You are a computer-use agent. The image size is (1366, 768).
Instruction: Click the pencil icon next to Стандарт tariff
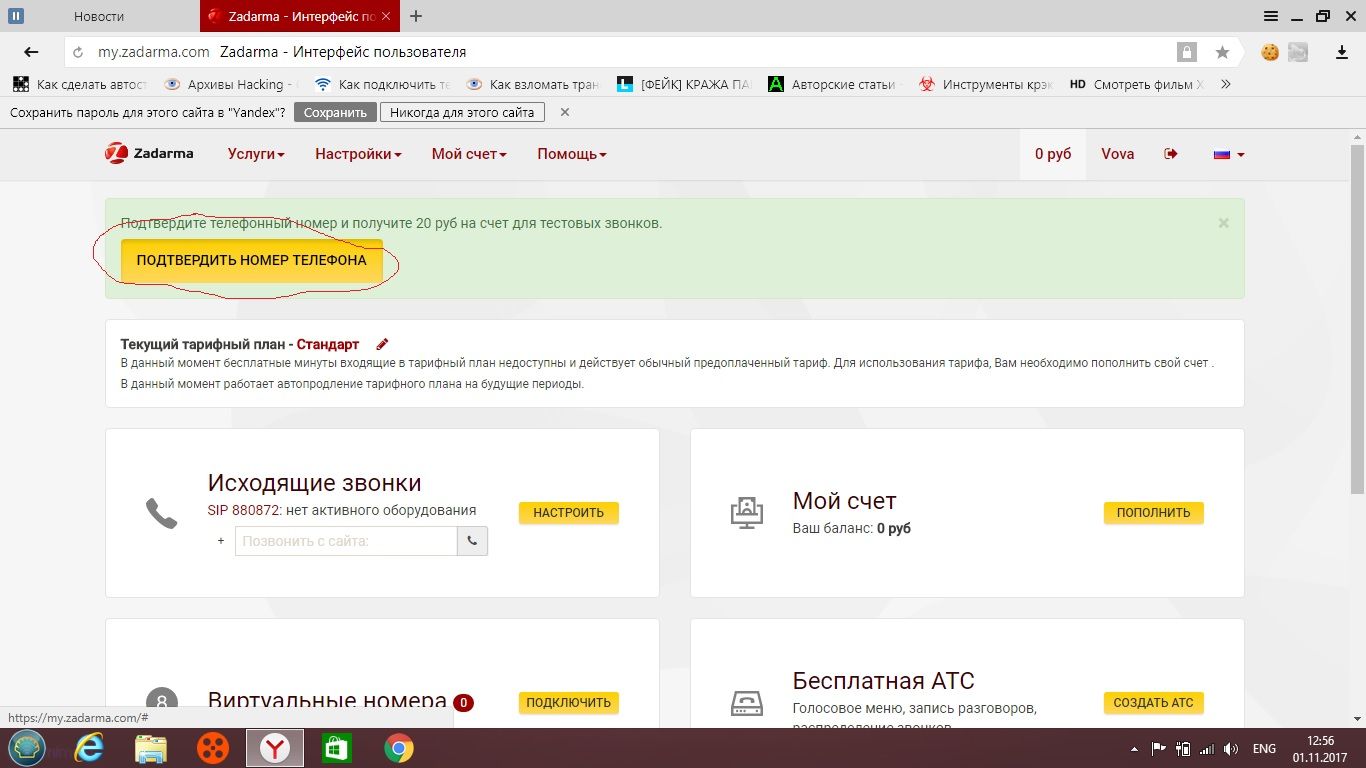point(382,344)
